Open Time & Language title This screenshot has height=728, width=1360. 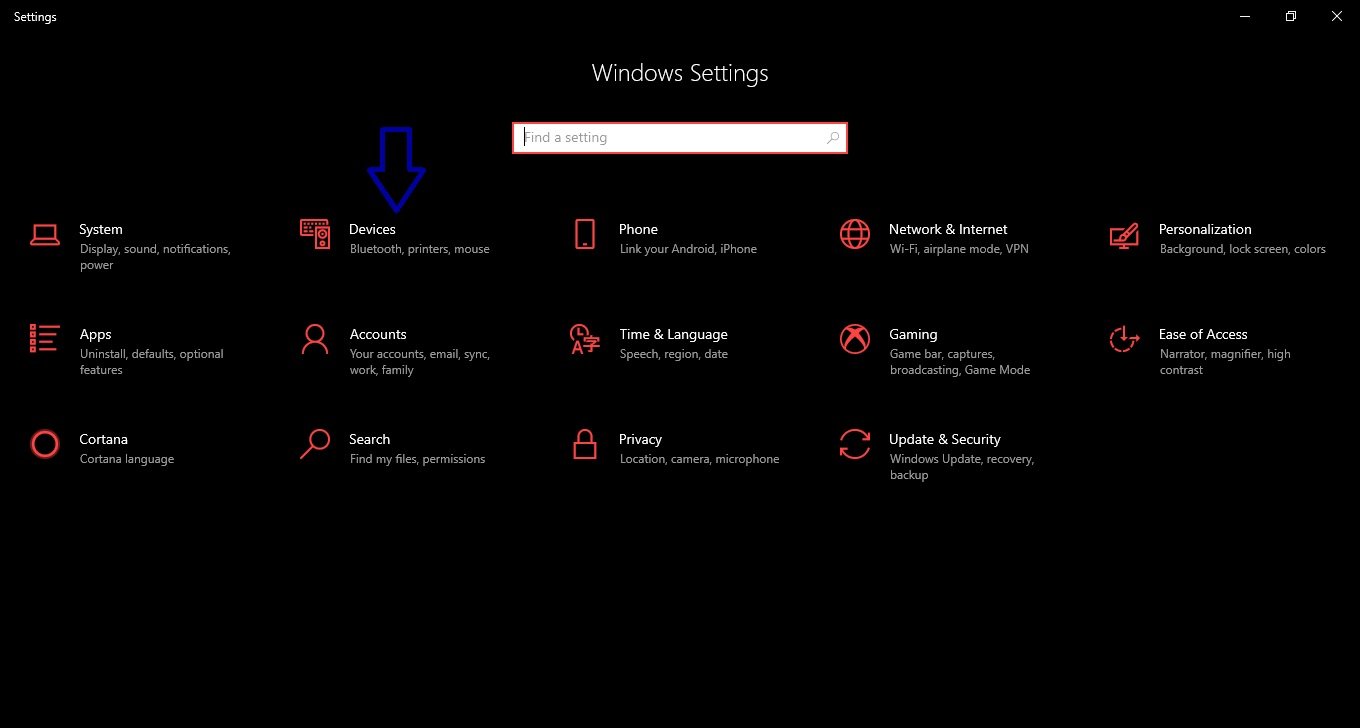point(673,334)
